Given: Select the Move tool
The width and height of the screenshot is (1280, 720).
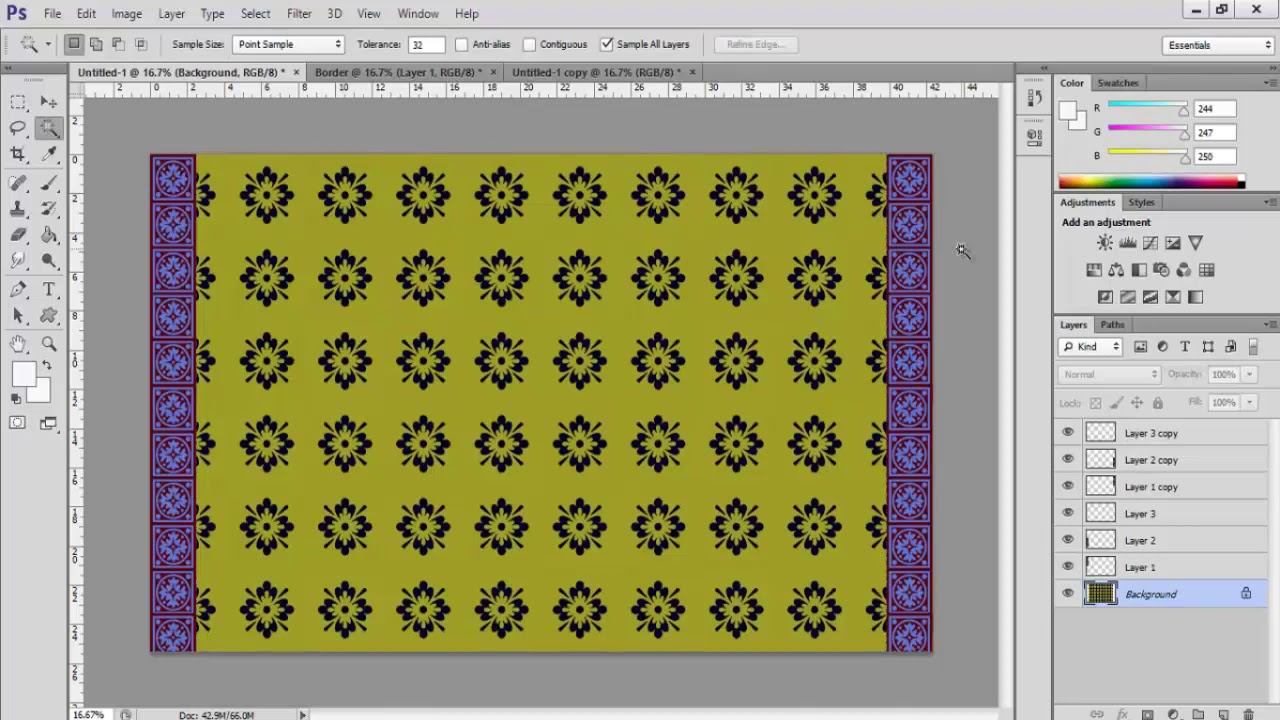Looking at the screenshot, I should [48, 102].
